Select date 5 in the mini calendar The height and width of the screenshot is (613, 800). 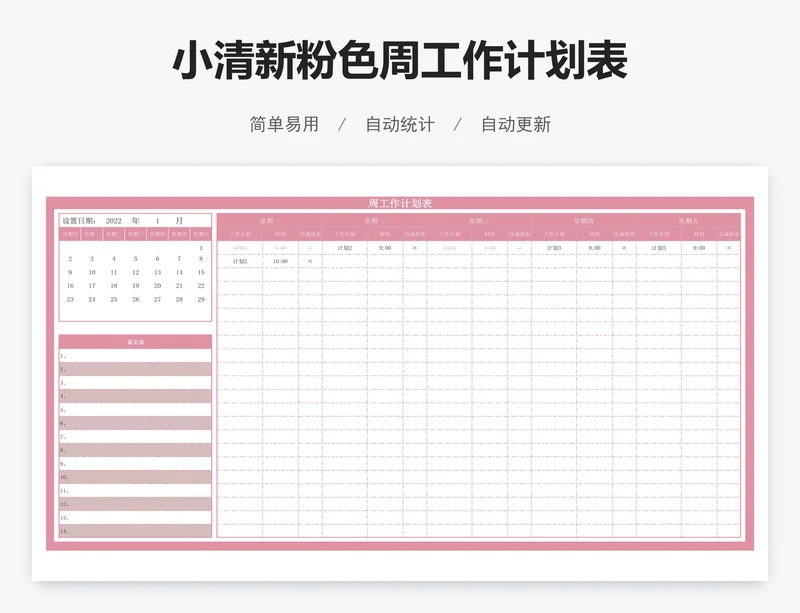(136, 259)
